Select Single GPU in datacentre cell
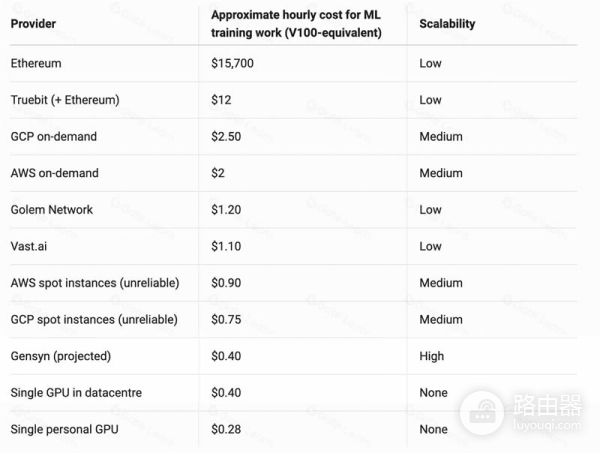This screenshot has height=453, width=600. coord(76,393)
